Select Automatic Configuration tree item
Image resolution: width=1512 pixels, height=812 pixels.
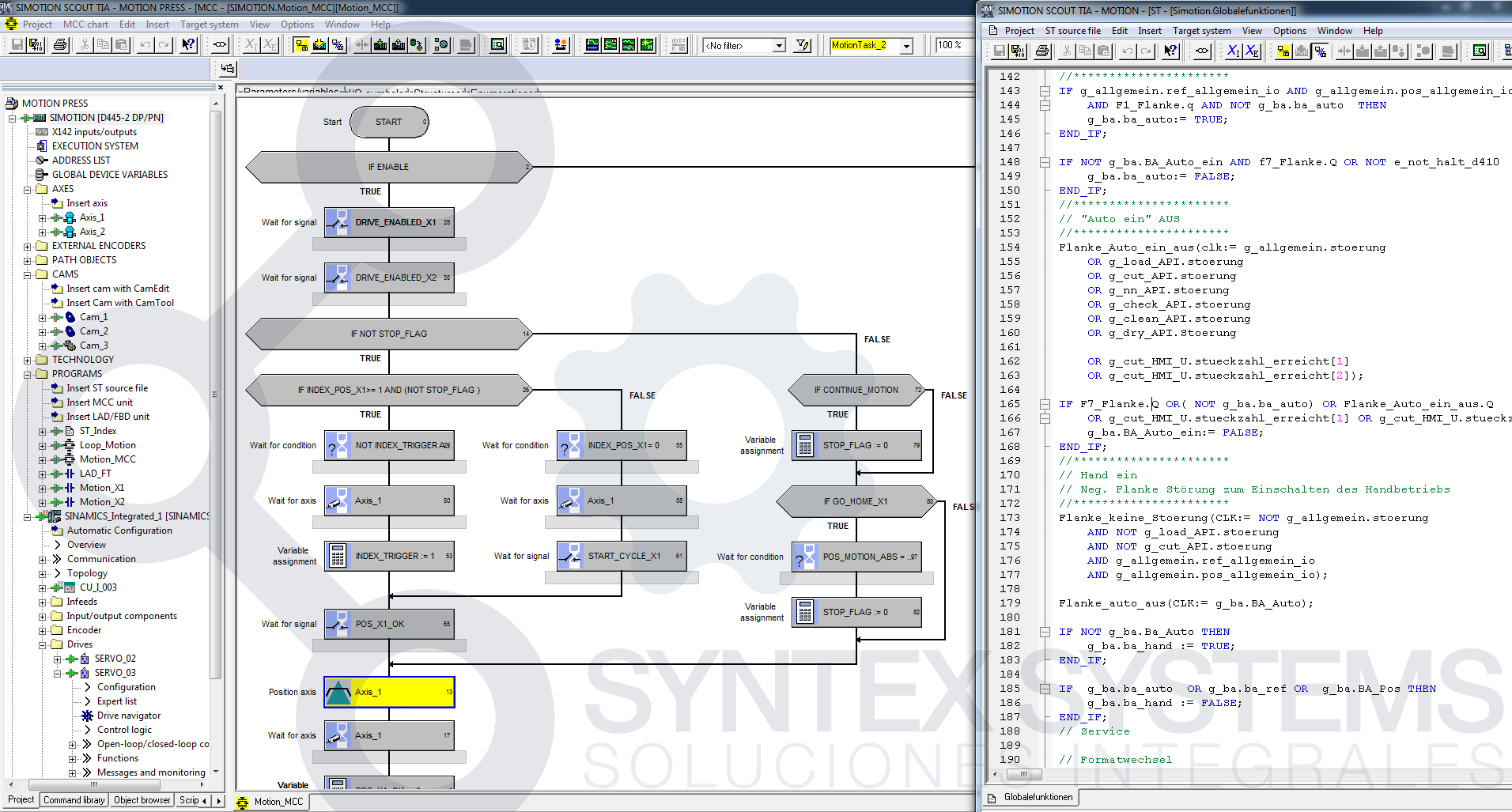click(x=119, y=531)
